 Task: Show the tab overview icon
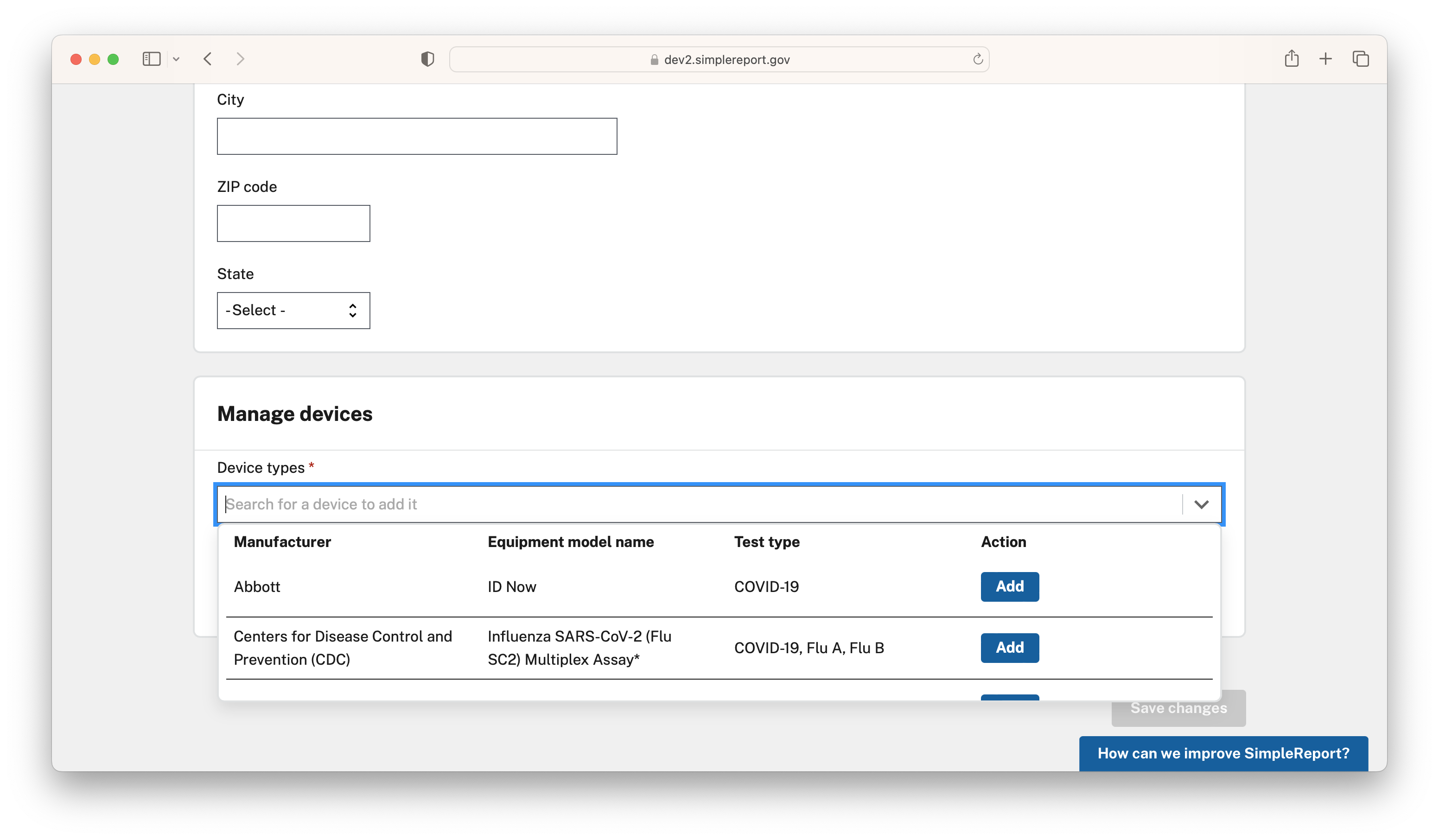(x=1361, y=59)
